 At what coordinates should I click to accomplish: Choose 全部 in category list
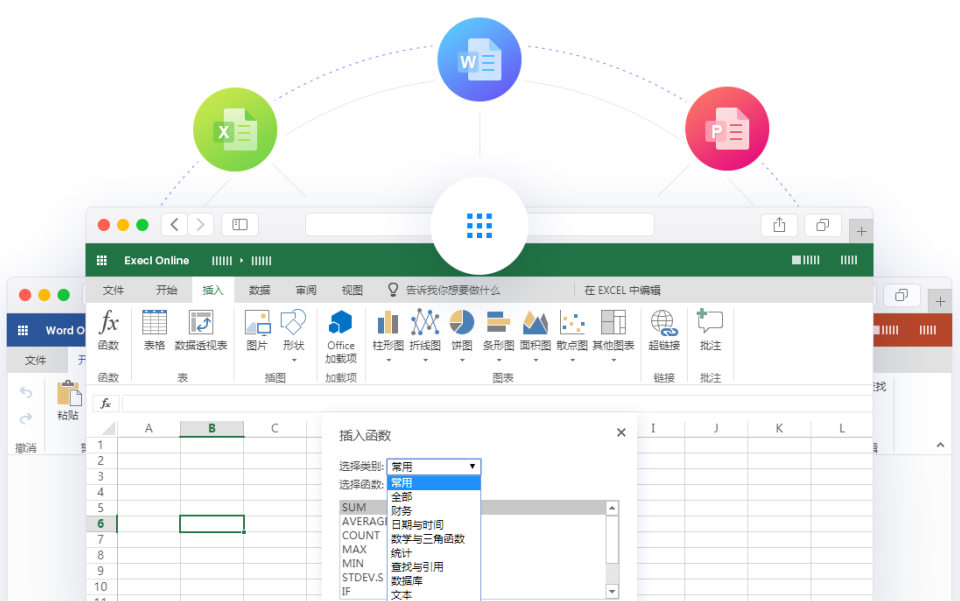coord(433,497)
